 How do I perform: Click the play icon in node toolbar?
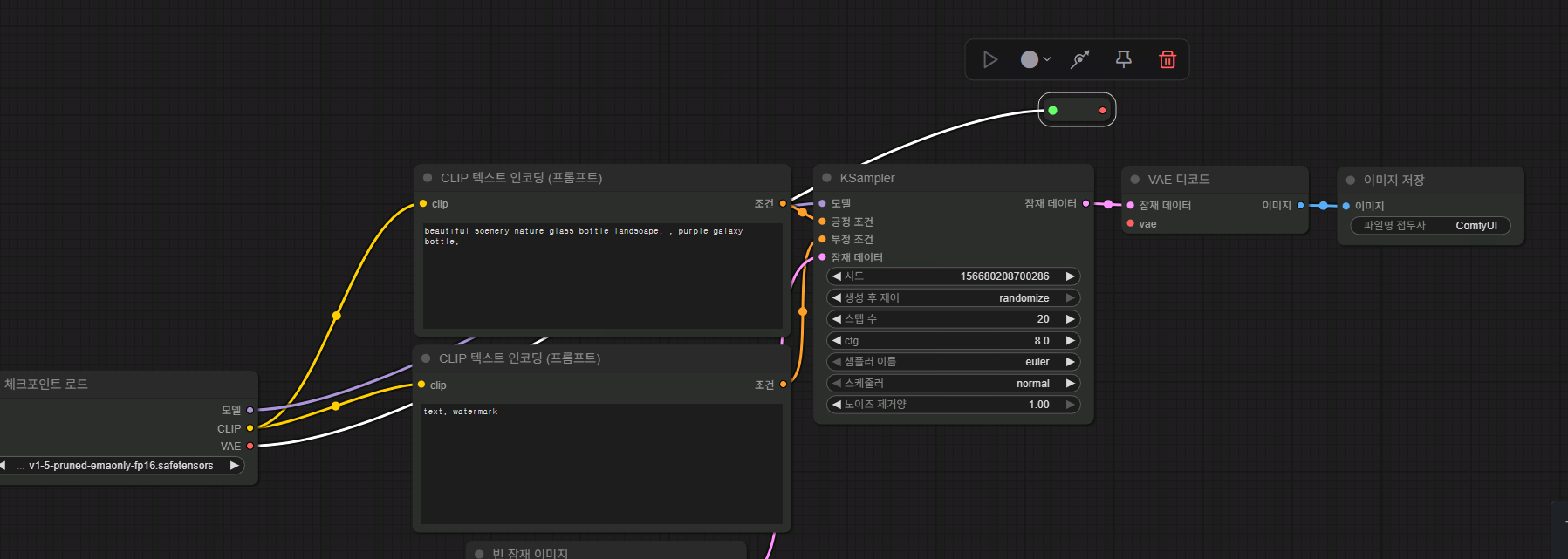pyautogui.click(x=990, y=59)
